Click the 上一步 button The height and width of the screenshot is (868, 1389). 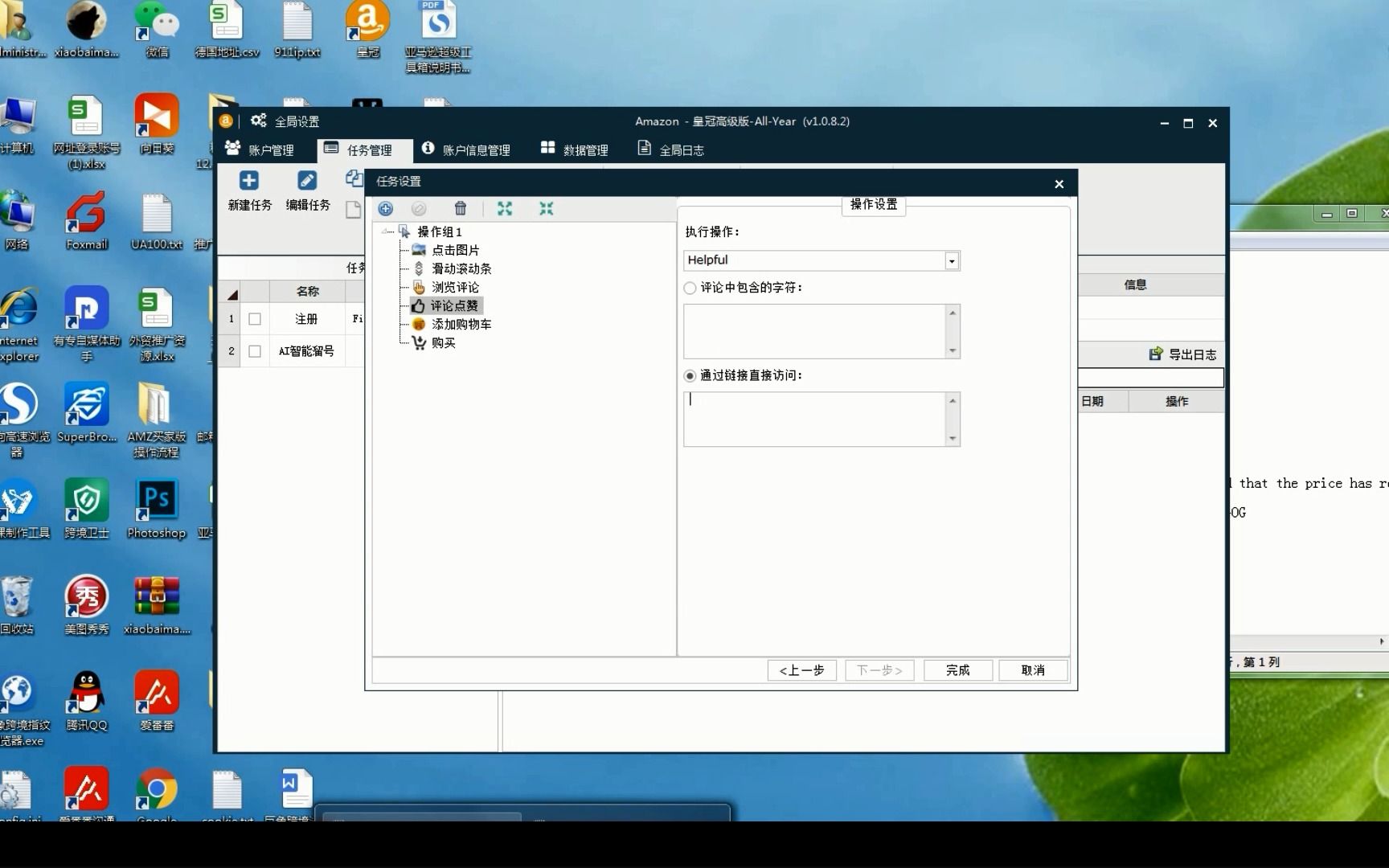(x=802, y=670)
